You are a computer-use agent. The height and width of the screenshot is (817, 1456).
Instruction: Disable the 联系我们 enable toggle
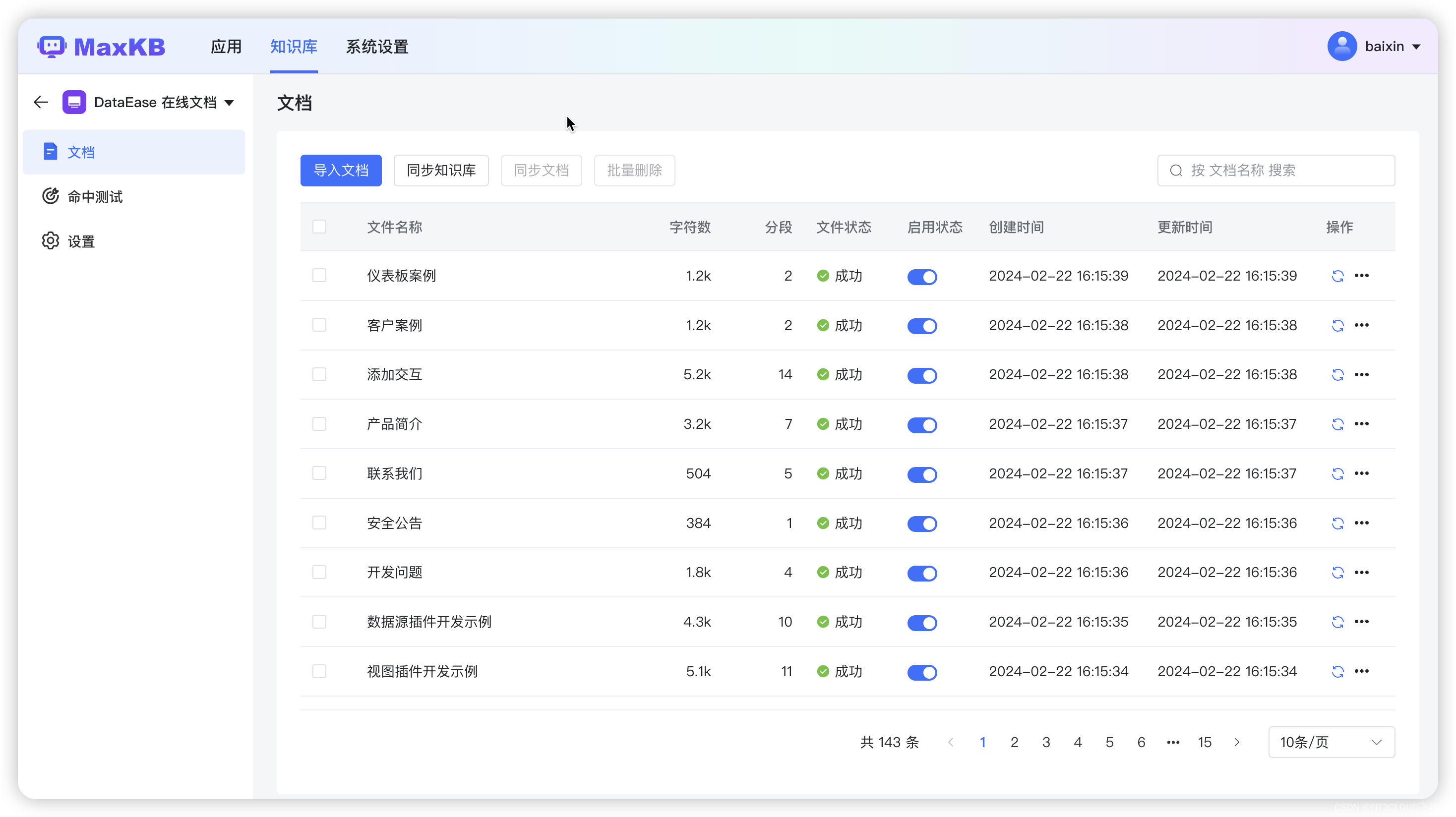pos(922,474)
